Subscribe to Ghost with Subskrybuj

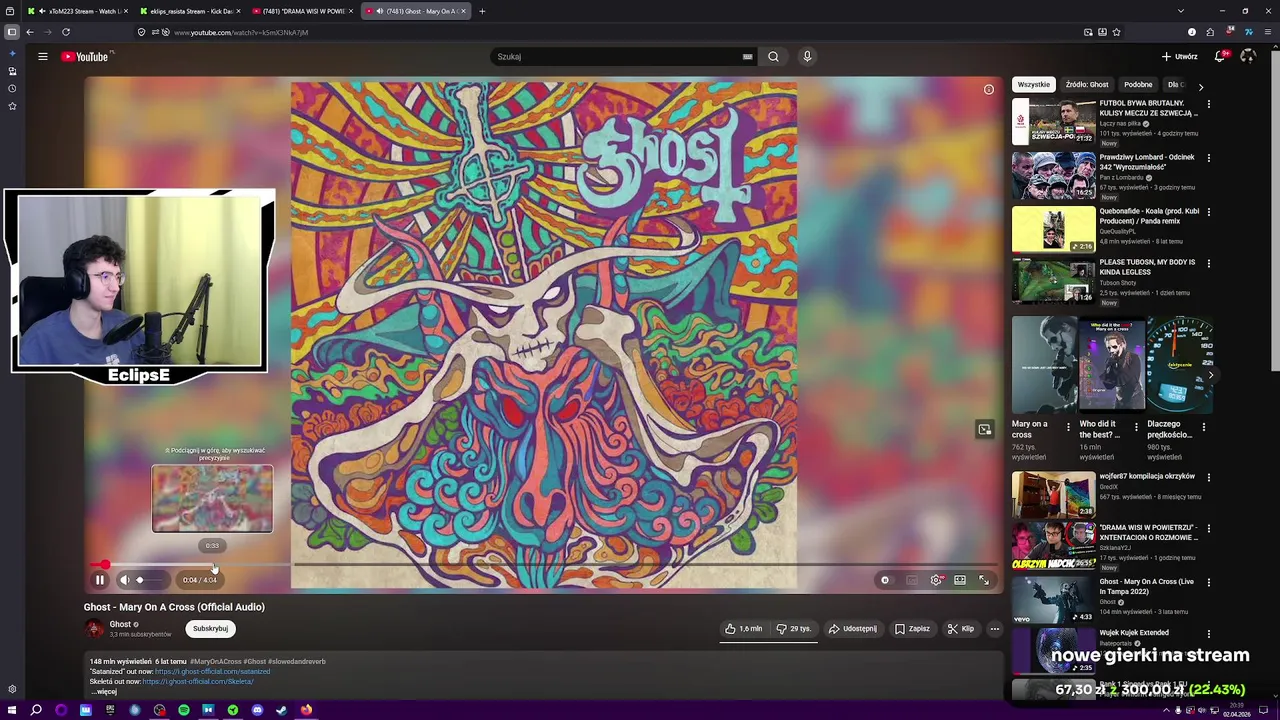[x=210, y=629]
